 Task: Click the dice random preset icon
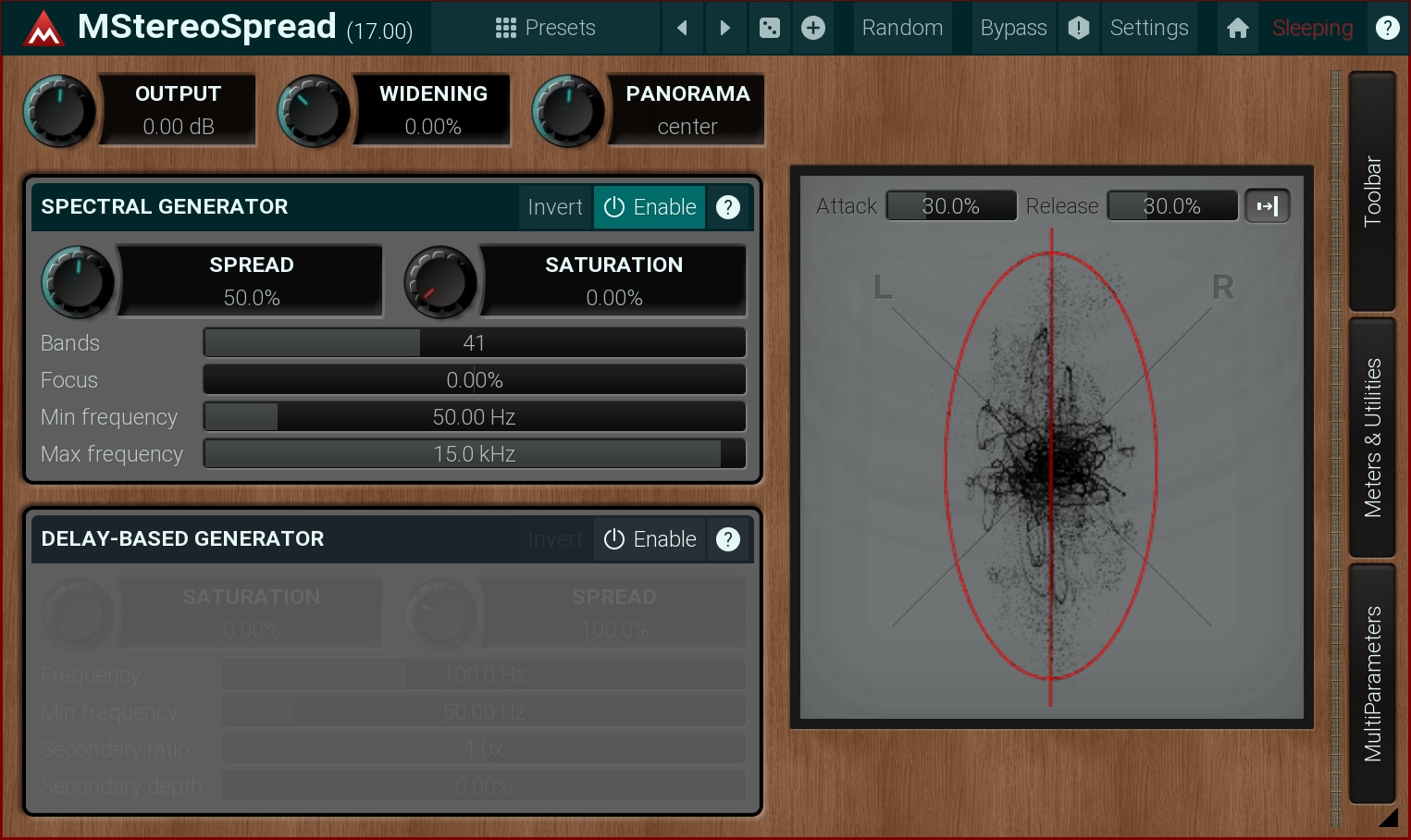(770, 28)
